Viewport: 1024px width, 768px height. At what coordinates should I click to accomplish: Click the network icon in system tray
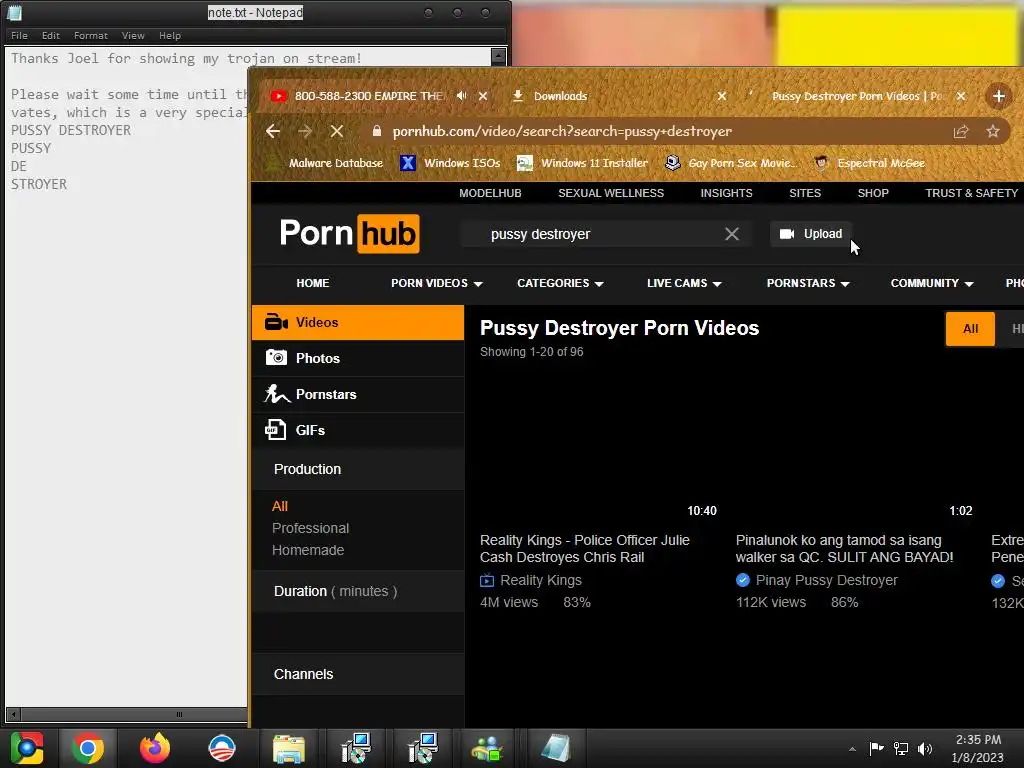[901, 748]
